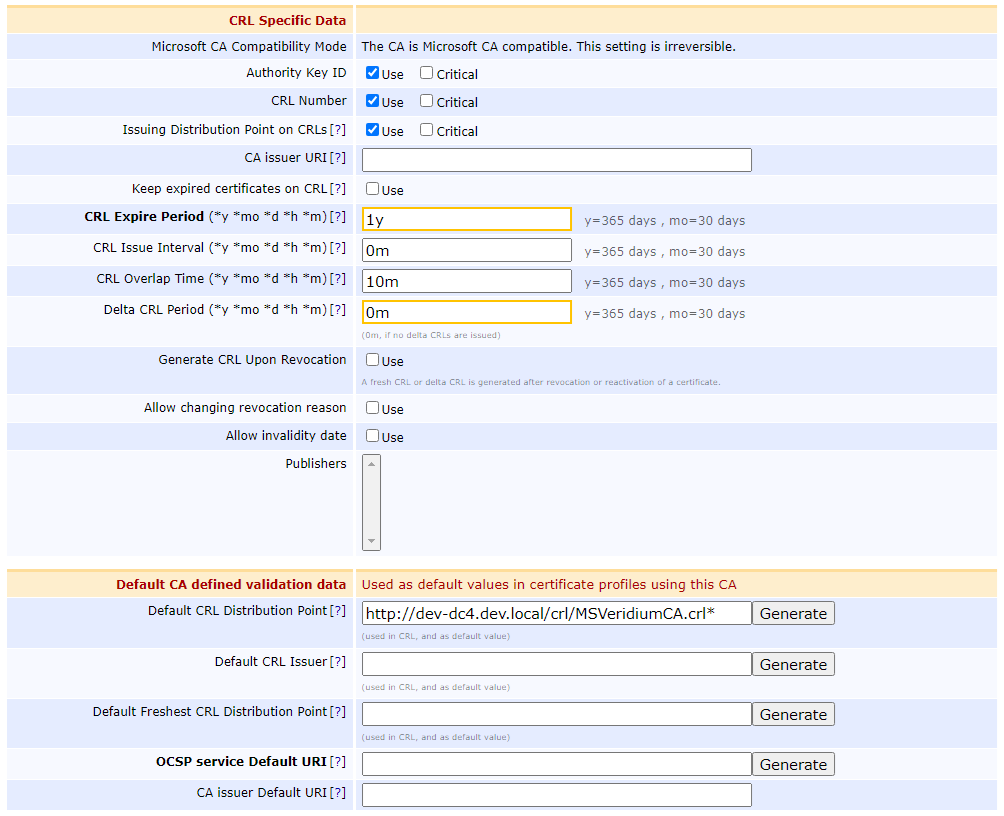1004x816 pixels.
Task: Open help [?] for CA issuer URI
Action: [x=338, y=158]
